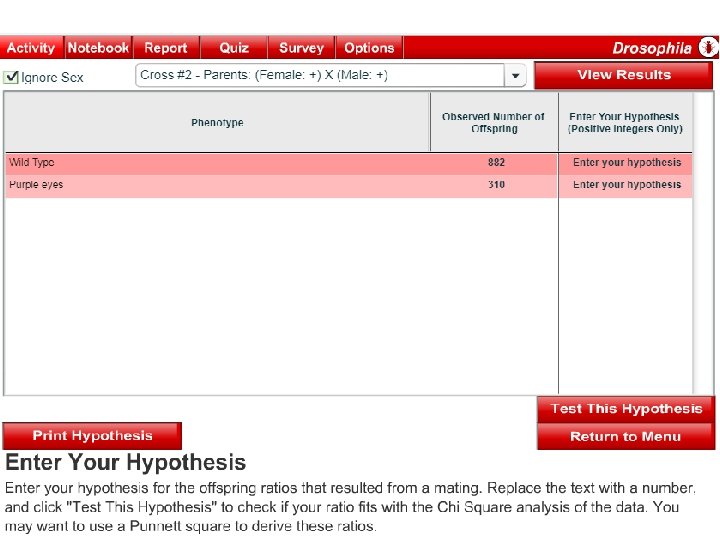Click Test This Hypothesis button
The height and width of the screenshot is (540, 720).
626,409
